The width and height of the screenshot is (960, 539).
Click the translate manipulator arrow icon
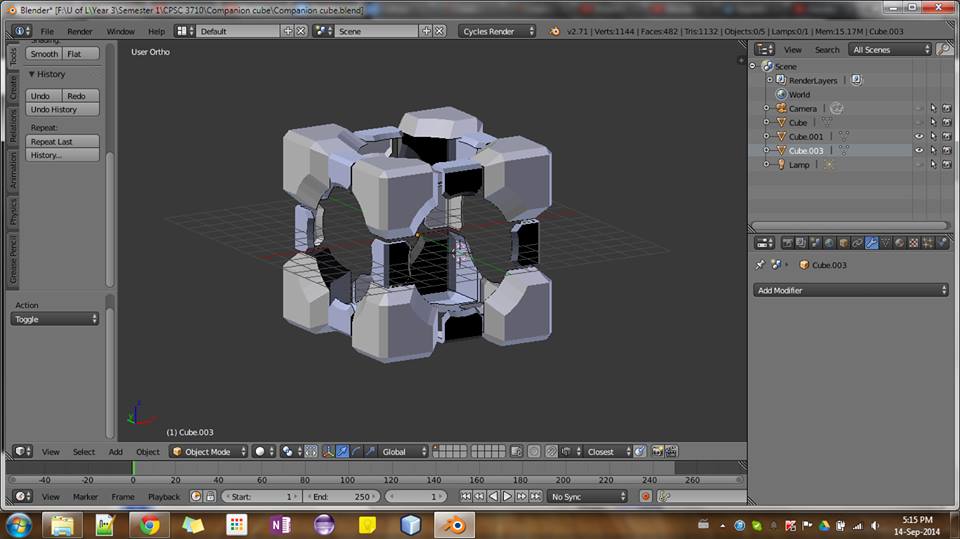tap(342, 451)
